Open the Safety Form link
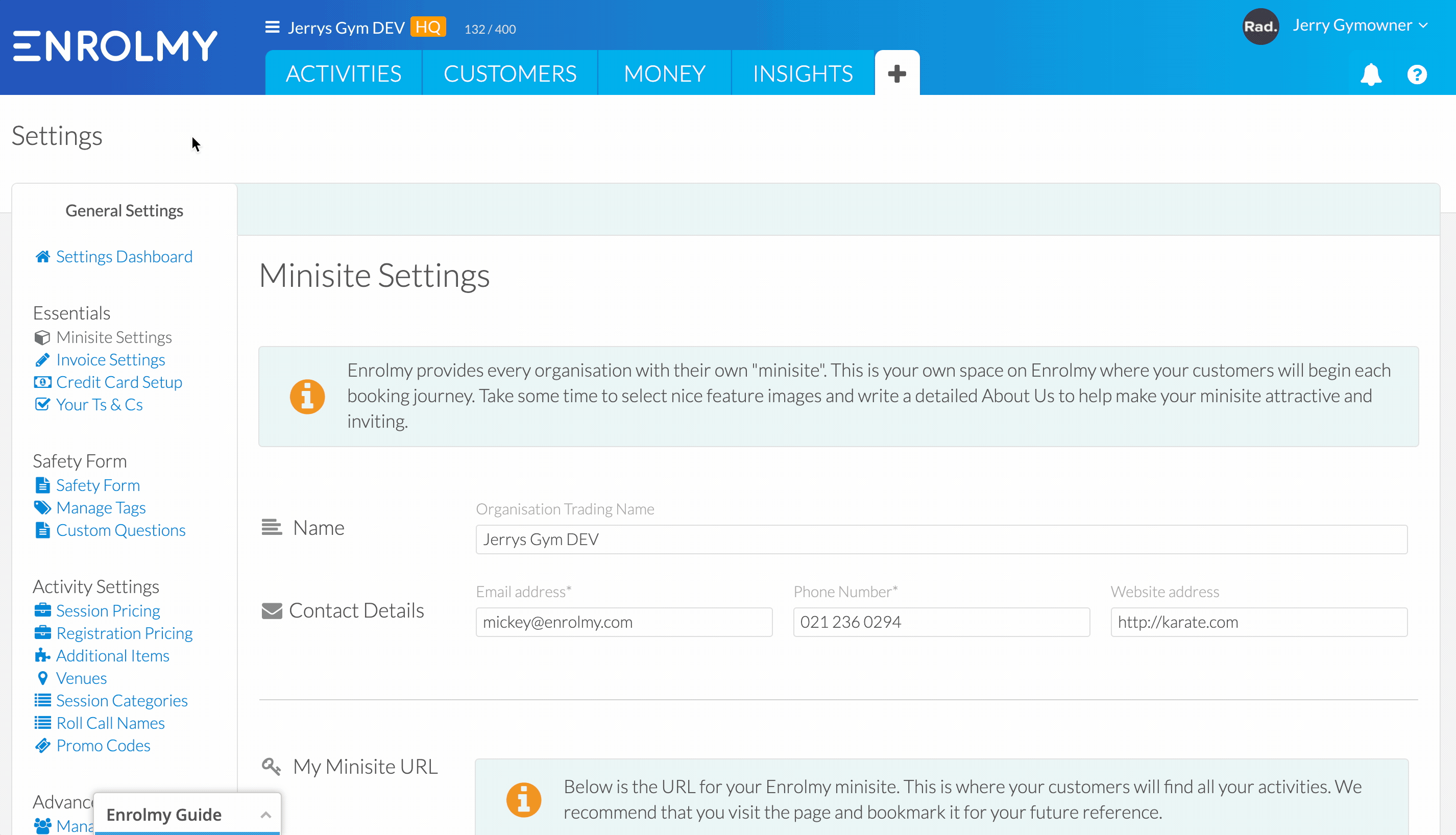 pos(98,485)
